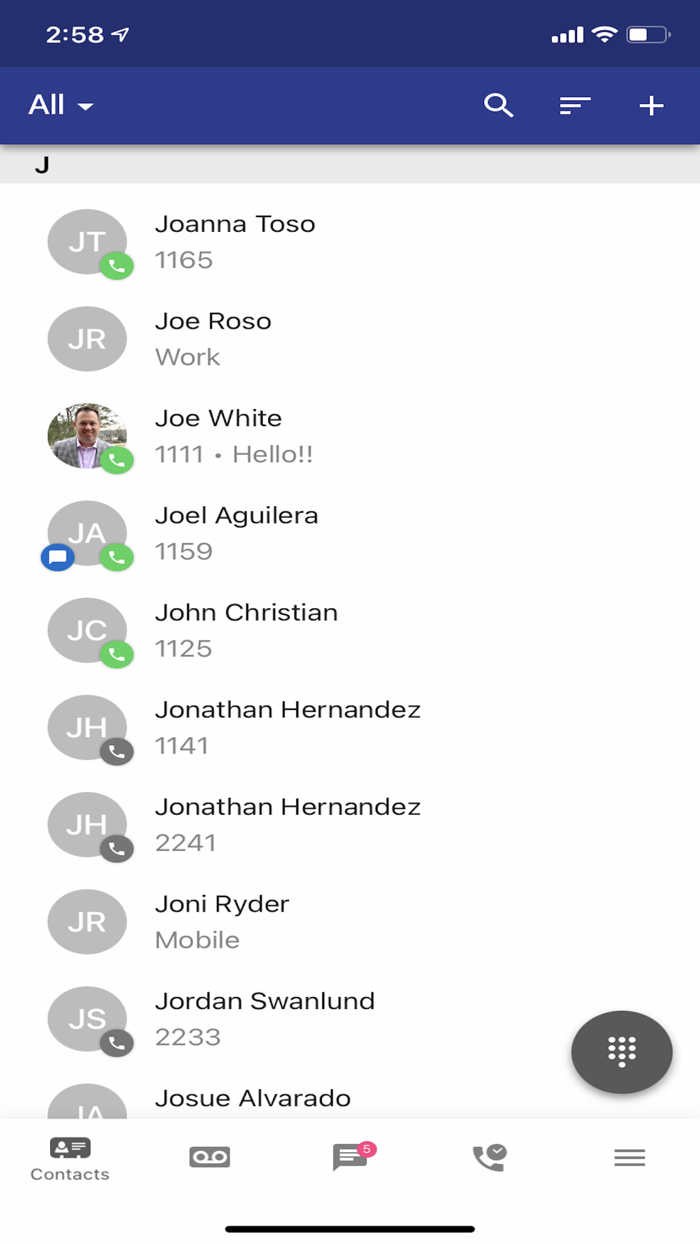Open messages with 5 unread badge

coord(350,1157)
